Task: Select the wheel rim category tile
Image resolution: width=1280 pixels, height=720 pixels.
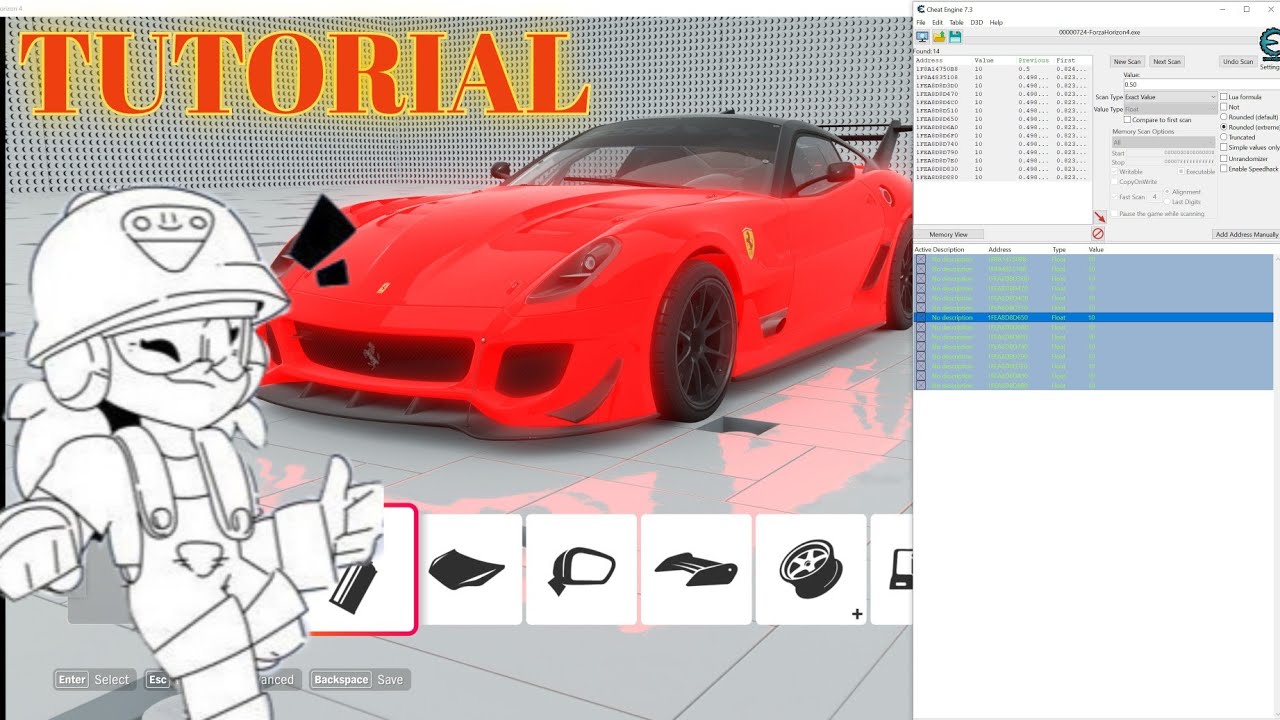Action: [811, 569]
